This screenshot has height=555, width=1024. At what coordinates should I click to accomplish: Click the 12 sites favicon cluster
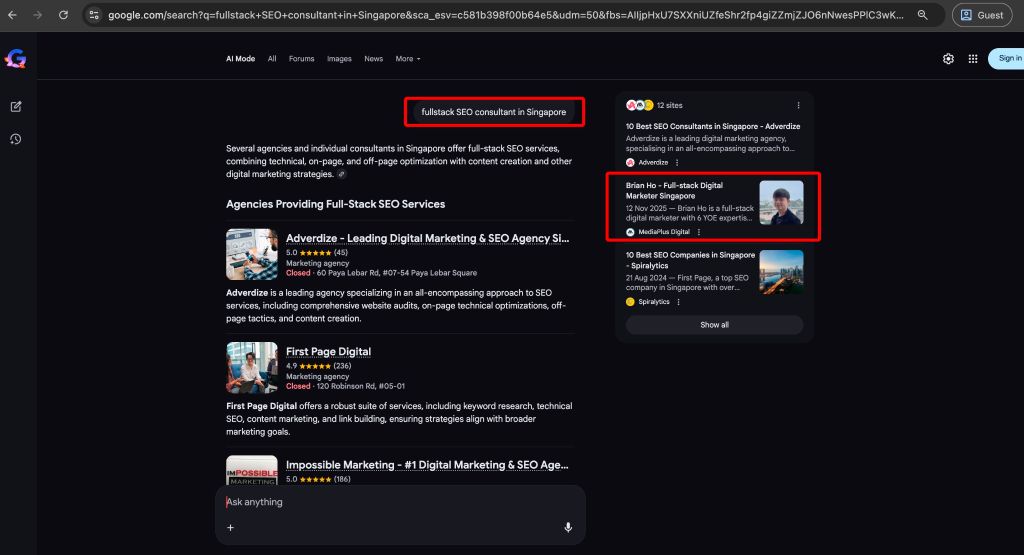(639, 105)
